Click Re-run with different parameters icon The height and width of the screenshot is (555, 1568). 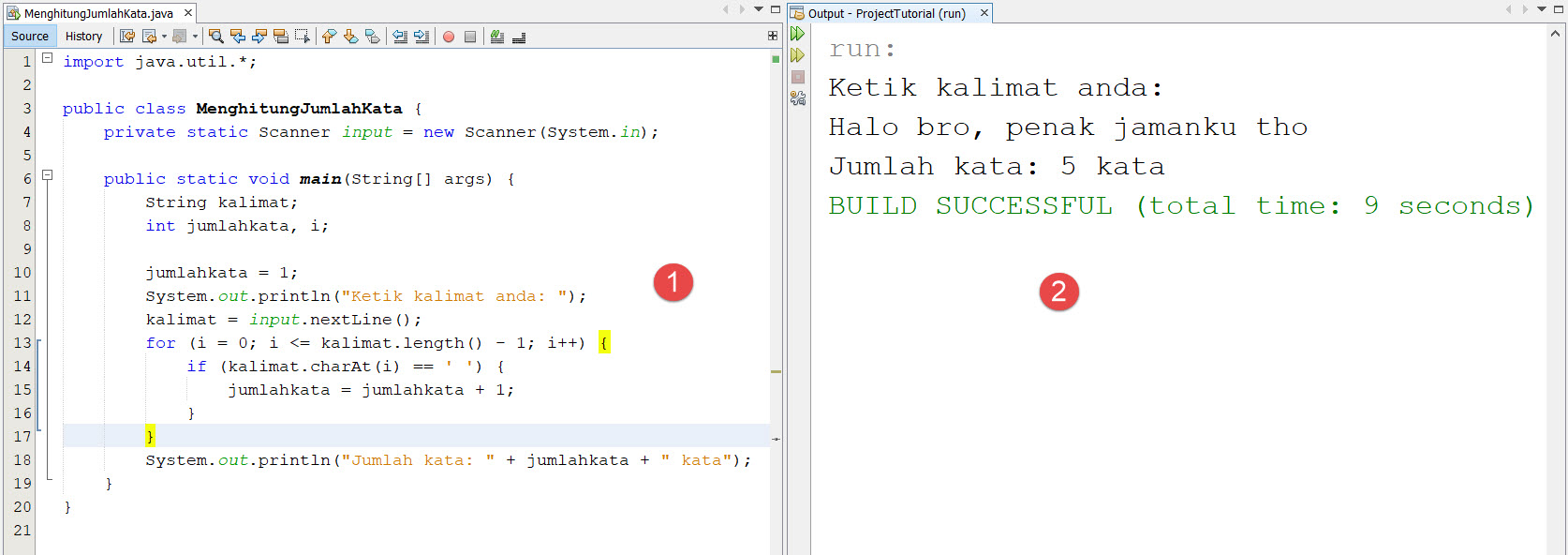coord(797,55)
